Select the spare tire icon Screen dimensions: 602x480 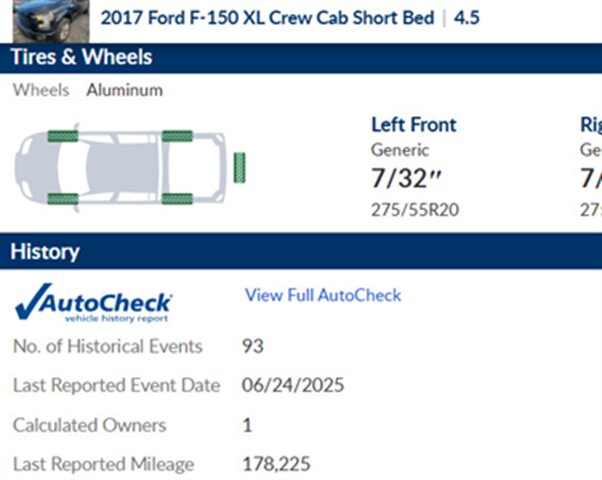point(240,167)
